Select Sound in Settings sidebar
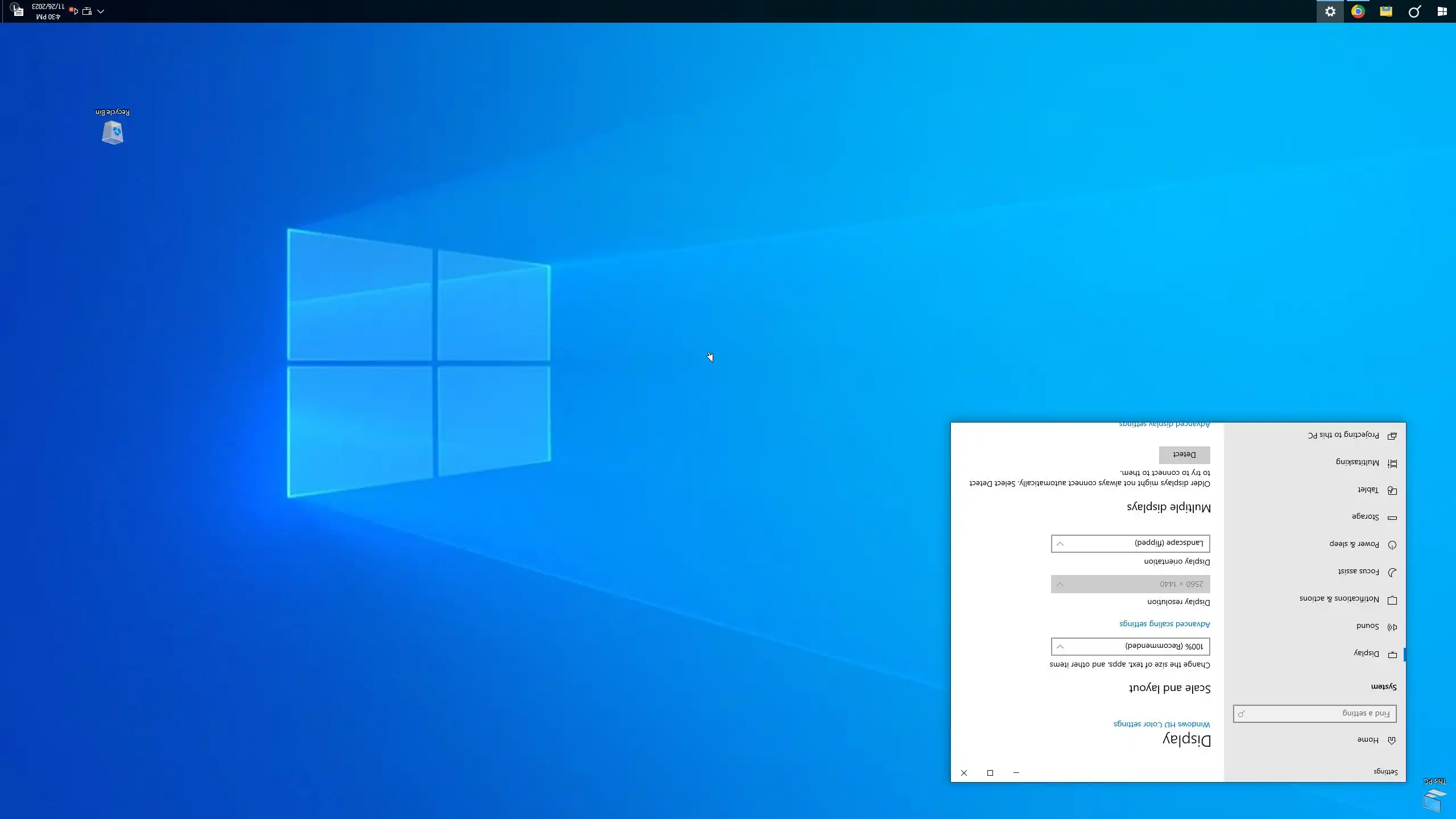Image resolution: width=1456 pixels, height=819 pixels. pos(1367,626)
